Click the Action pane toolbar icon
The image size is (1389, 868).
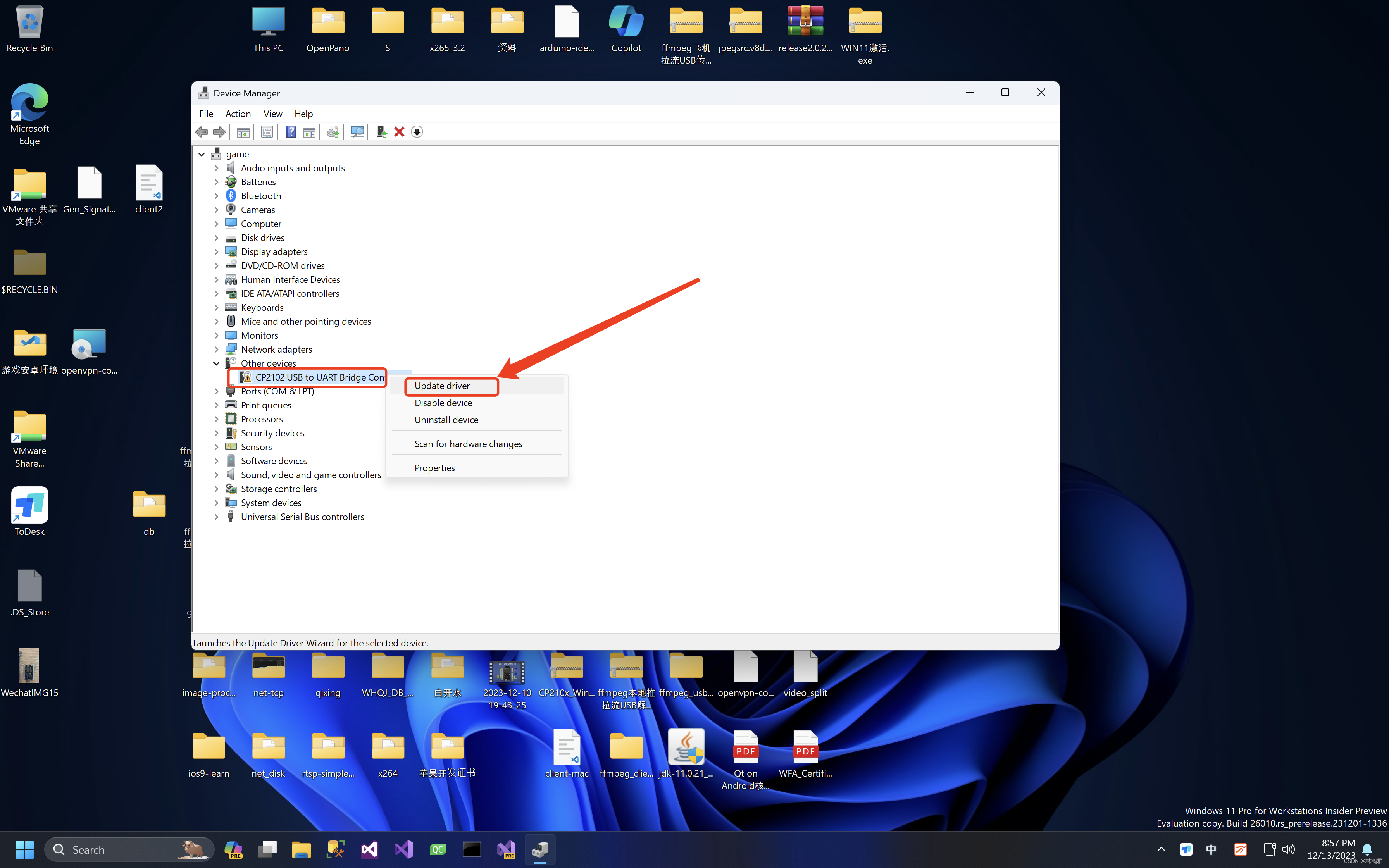[309, 132]
